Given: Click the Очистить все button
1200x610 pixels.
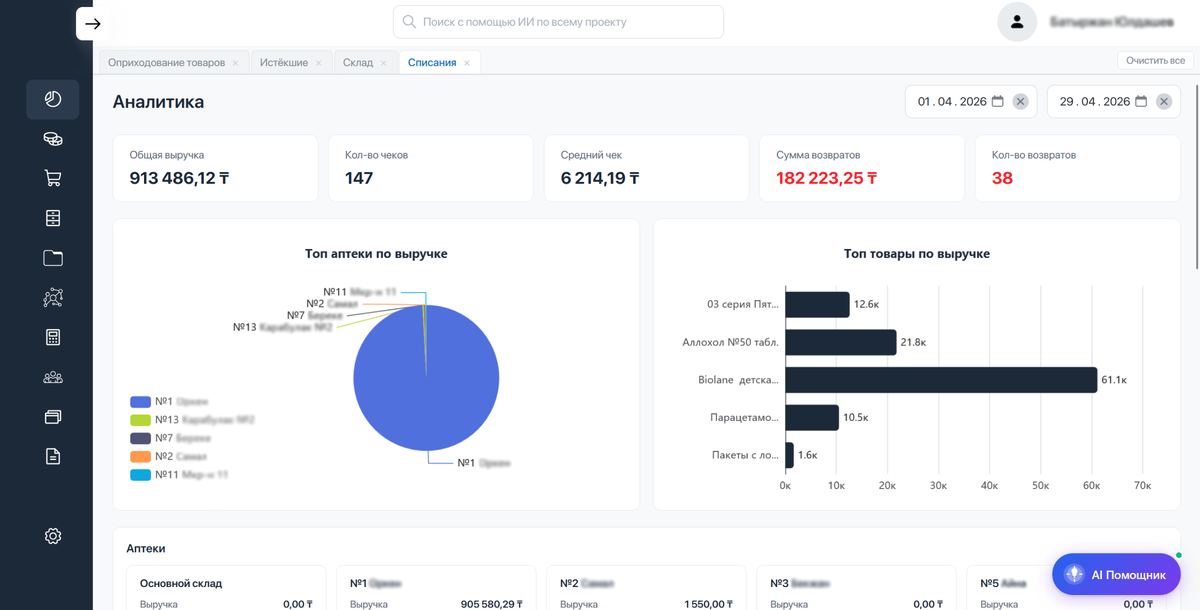Looking at the screenshot, I should pyautogui.click(x=1155, y=61).
